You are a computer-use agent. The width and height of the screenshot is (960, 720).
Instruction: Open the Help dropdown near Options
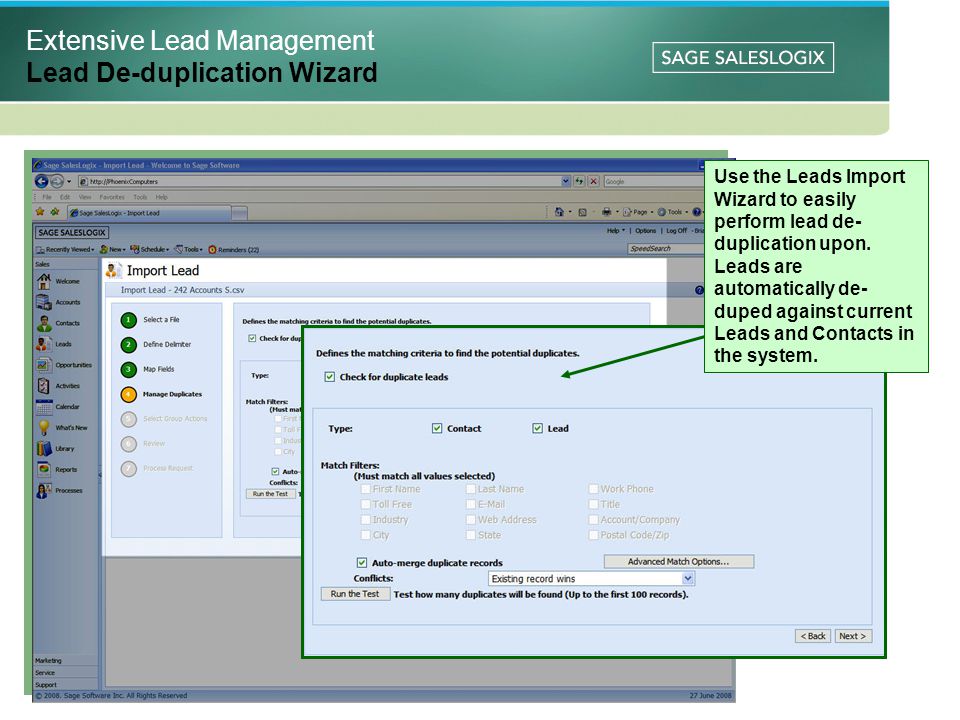616,231
